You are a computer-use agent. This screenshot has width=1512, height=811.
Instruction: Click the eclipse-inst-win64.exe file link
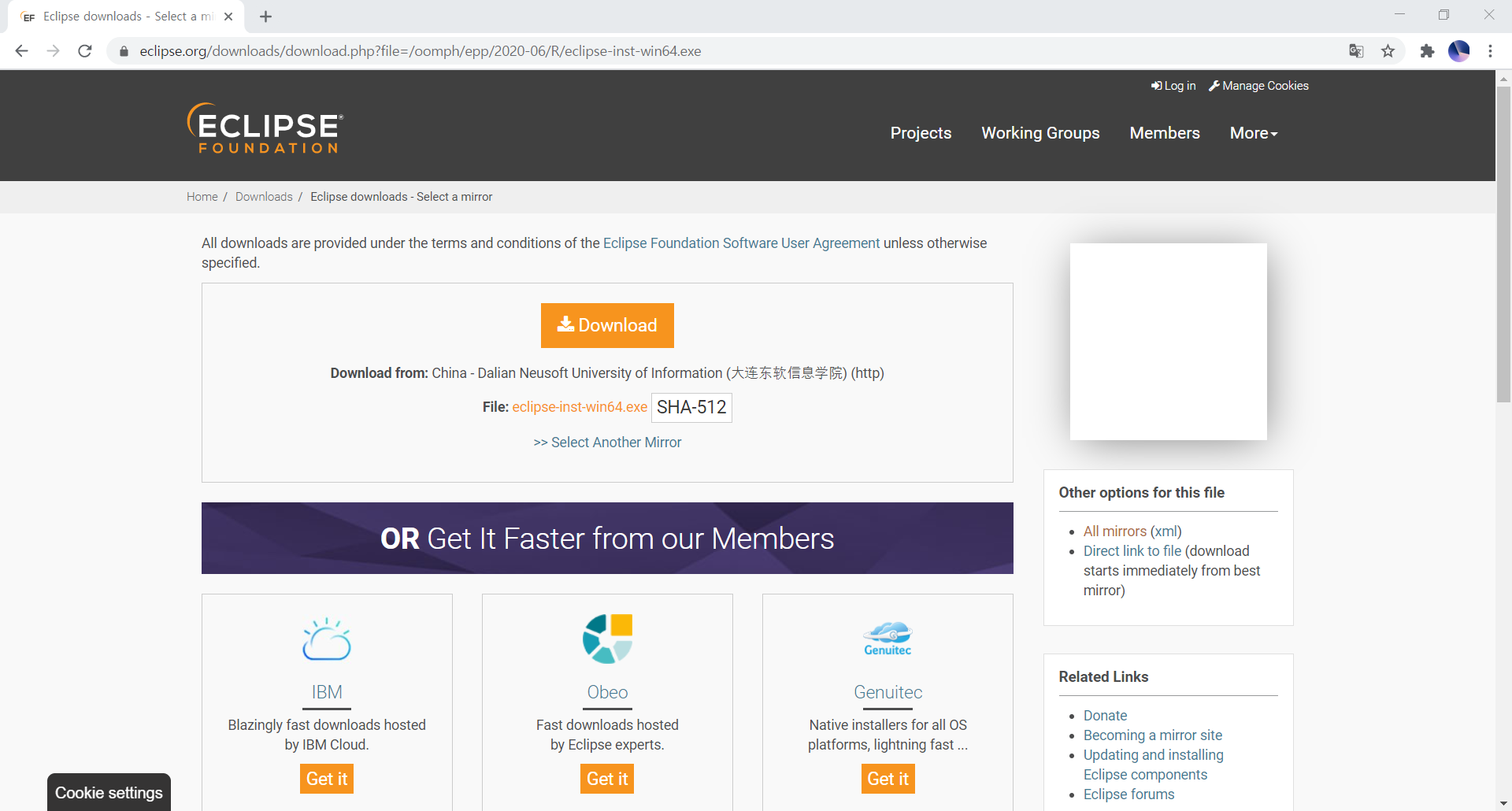580,407
